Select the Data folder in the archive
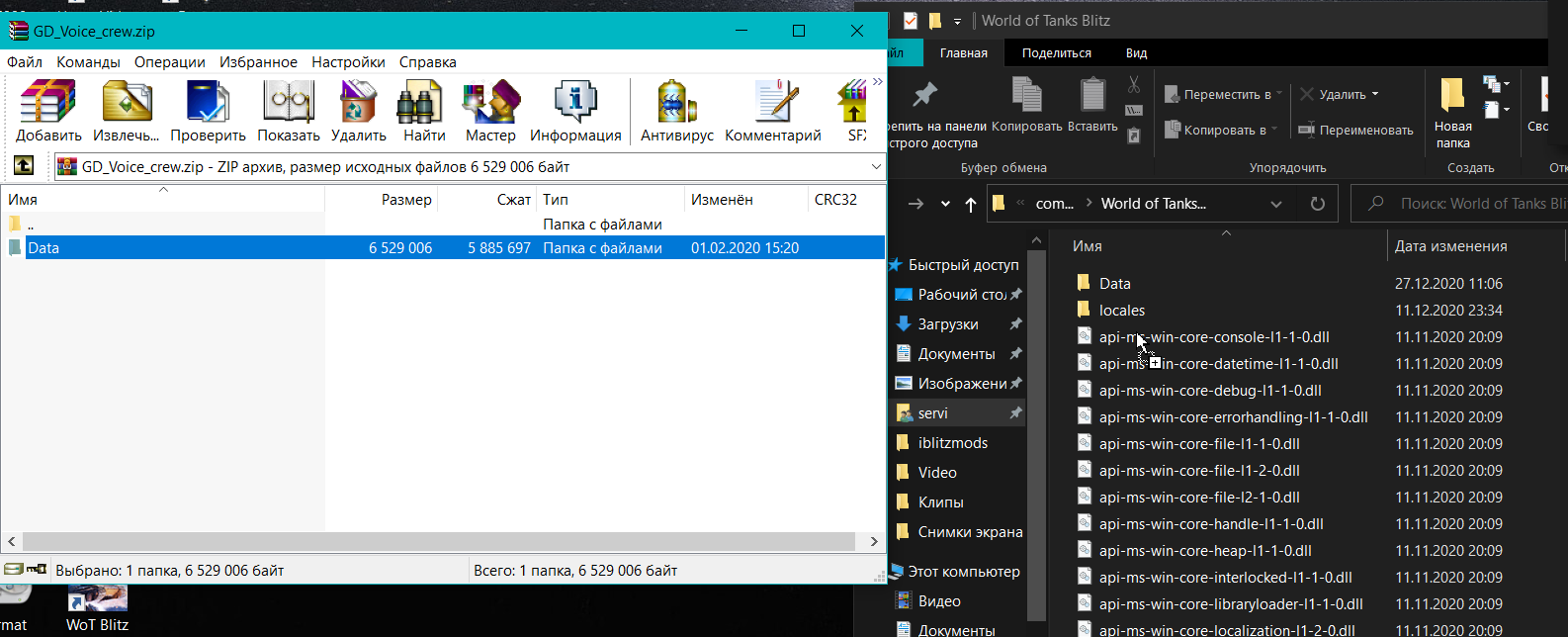 click(443, 248)
